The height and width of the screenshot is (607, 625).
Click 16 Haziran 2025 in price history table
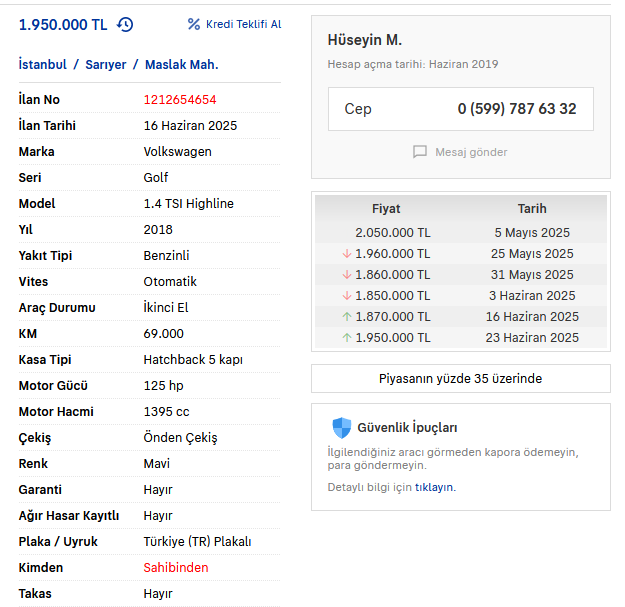(x=532, y=316)
